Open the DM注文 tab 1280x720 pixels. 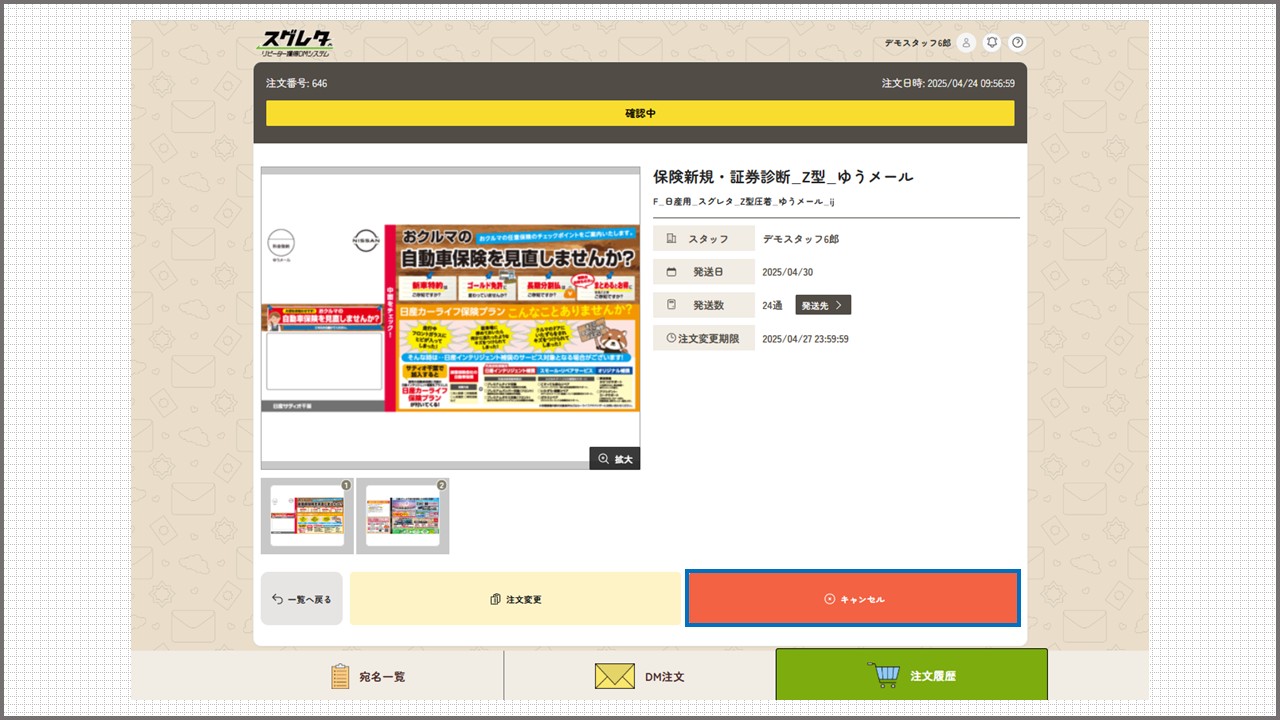point(640,676)
